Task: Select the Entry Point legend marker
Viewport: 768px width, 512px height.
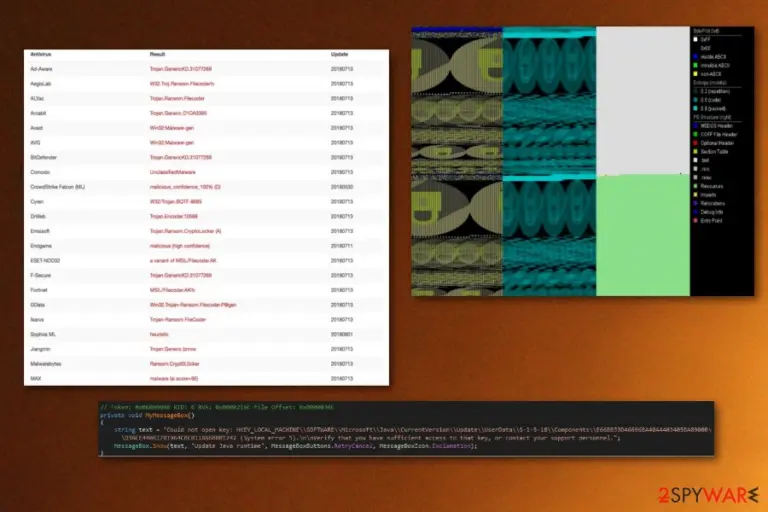Action: pyautogui.click(x=696, y=221)
